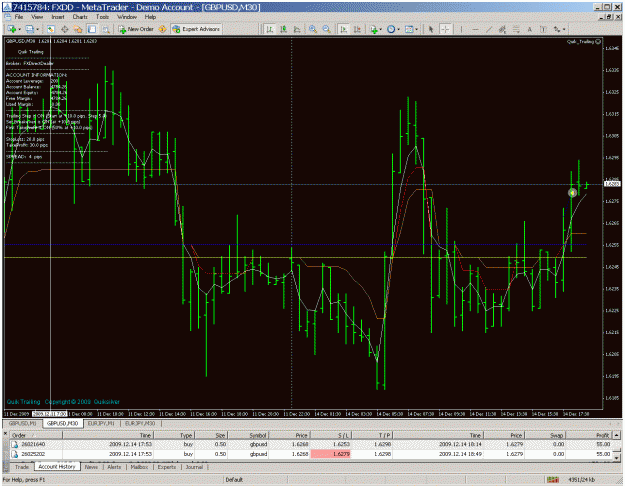Open the Tools menu
Screen dimensions: 625x486
click(x=102, y=17)
